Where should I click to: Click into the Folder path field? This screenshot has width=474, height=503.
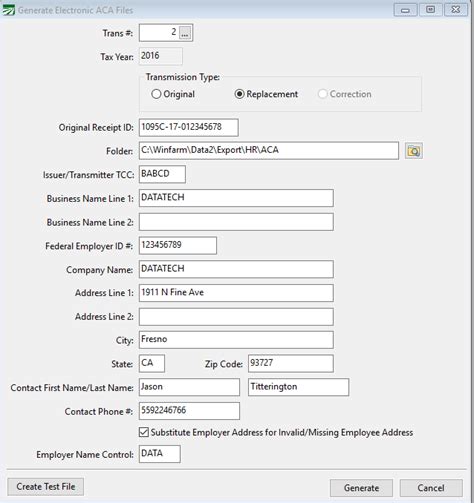point(269,151)
